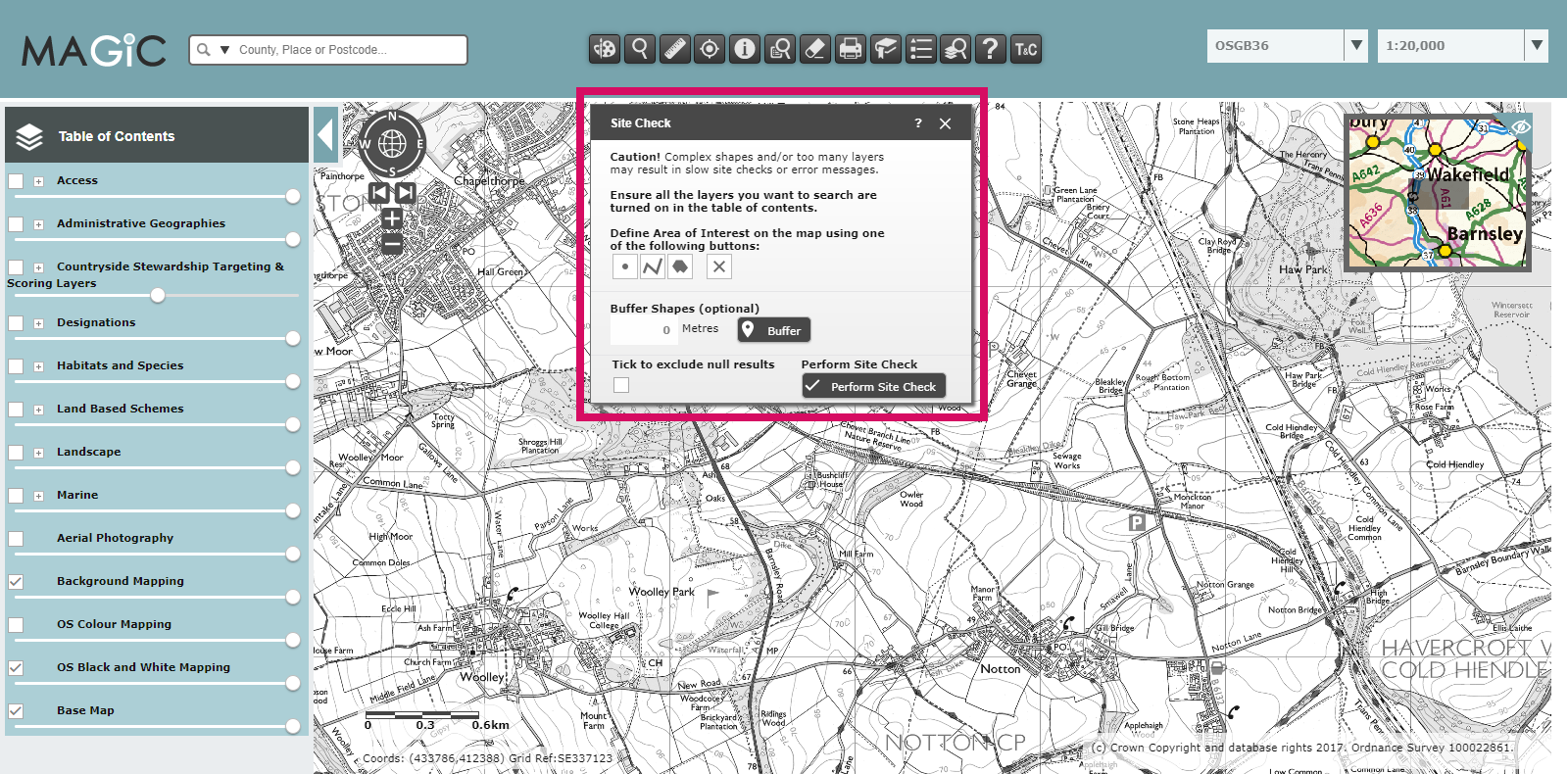
Task: Click the Access layer transparency slider handle
Action: click(x=293, y=197)
